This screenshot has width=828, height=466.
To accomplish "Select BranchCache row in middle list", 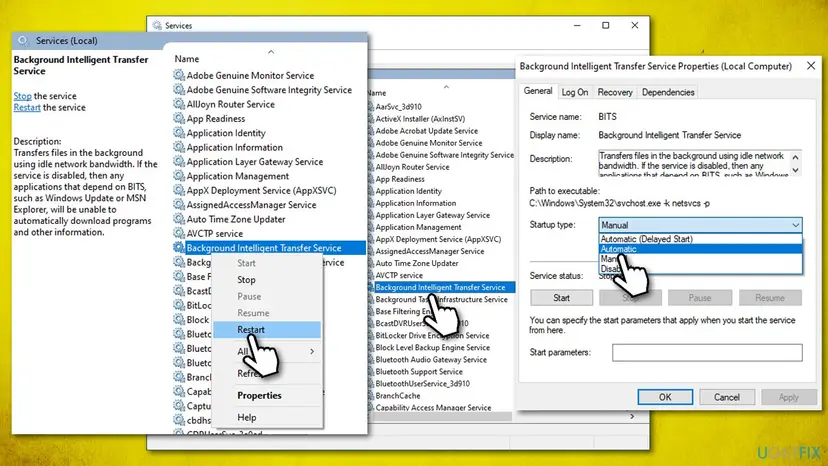I will click(x=398, y=396).
